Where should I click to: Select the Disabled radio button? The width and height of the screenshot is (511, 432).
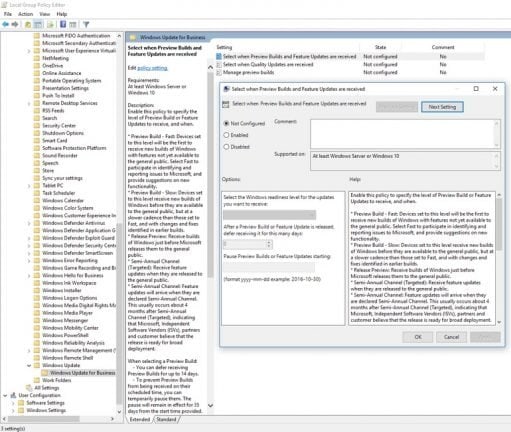(x=226, y=147)
